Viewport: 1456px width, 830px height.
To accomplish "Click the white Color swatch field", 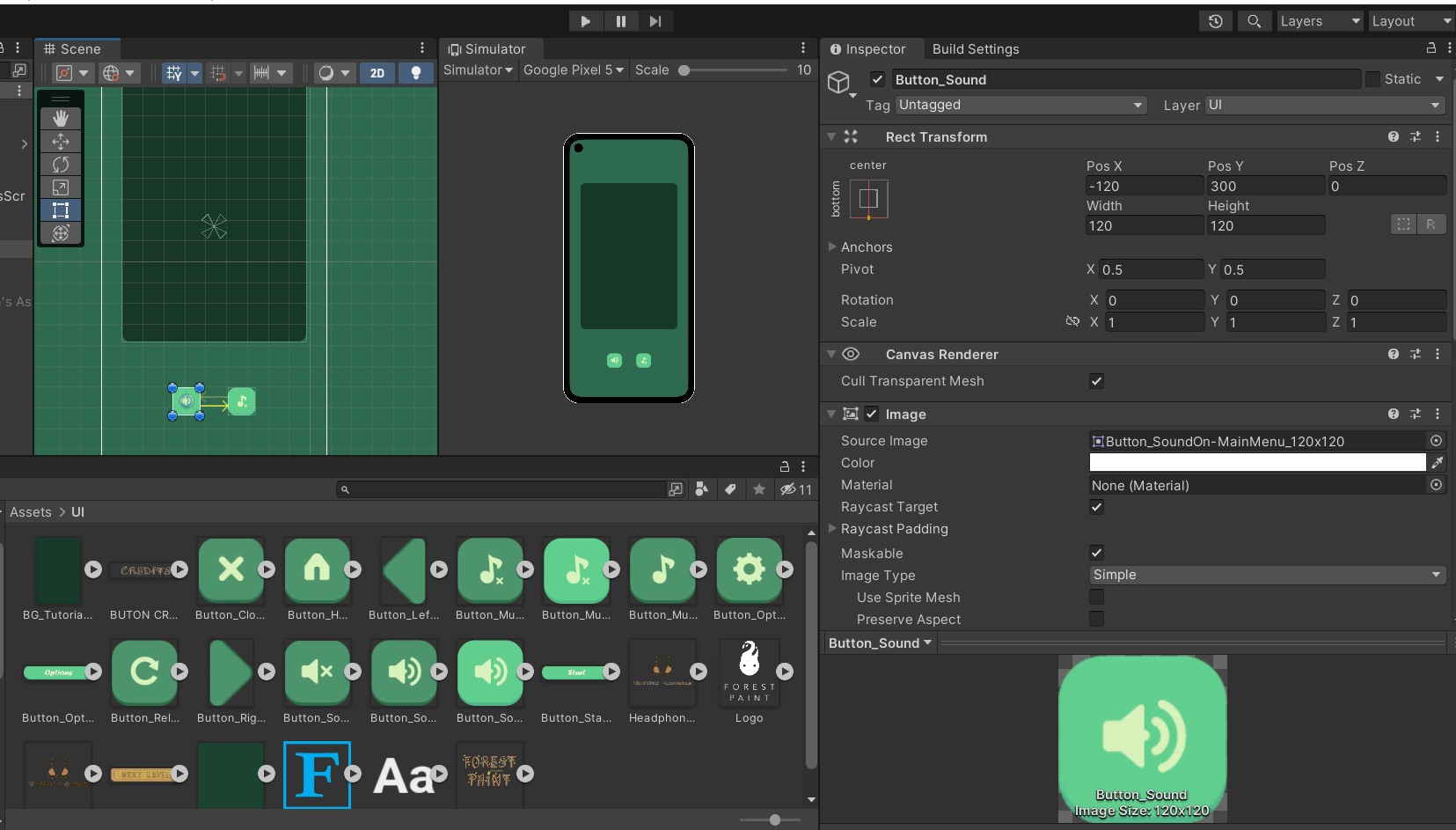I will tap(1257, 462).
